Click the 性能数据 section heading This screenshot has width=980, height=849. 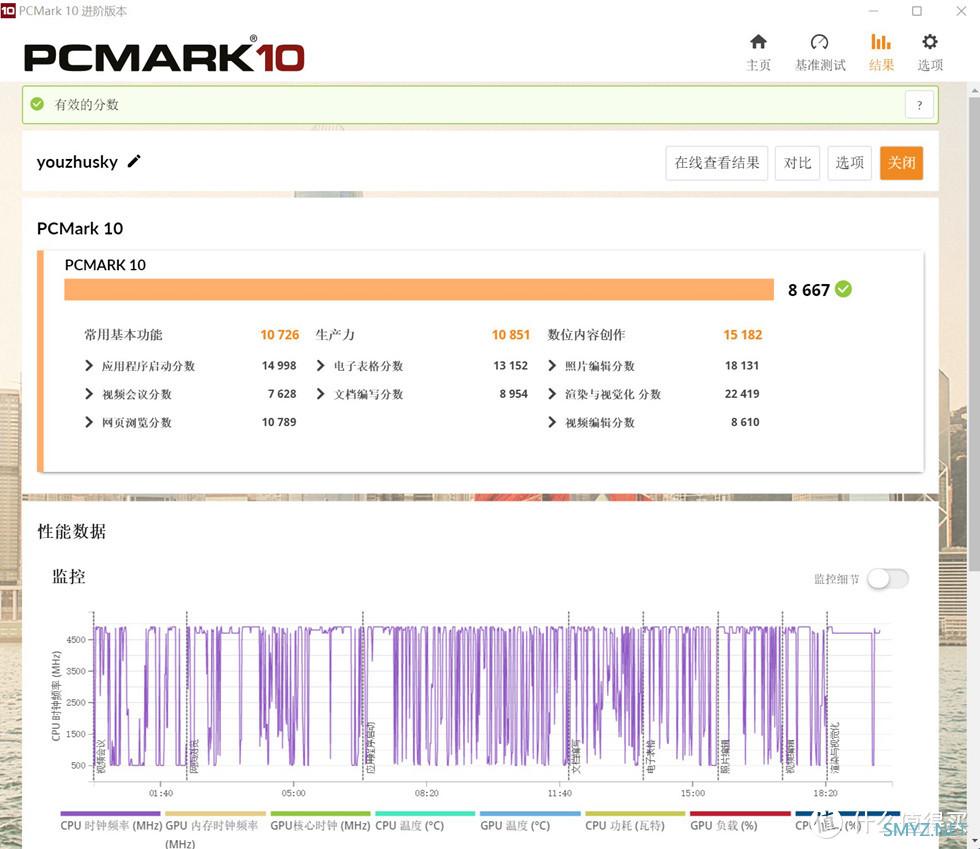[x=72, y=531]
